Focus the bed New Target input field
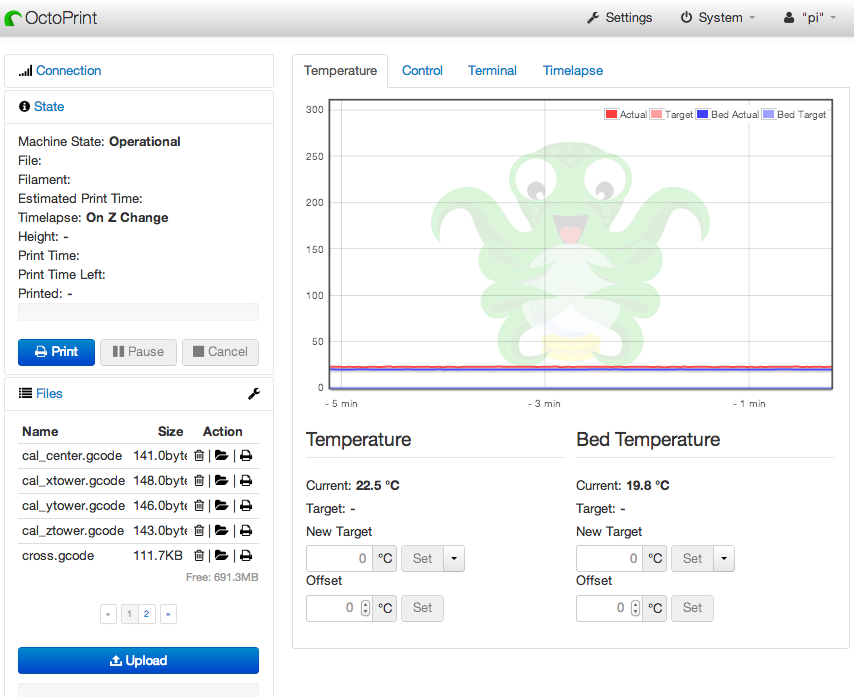Screen dimensions: 854x697 point(609,559)
